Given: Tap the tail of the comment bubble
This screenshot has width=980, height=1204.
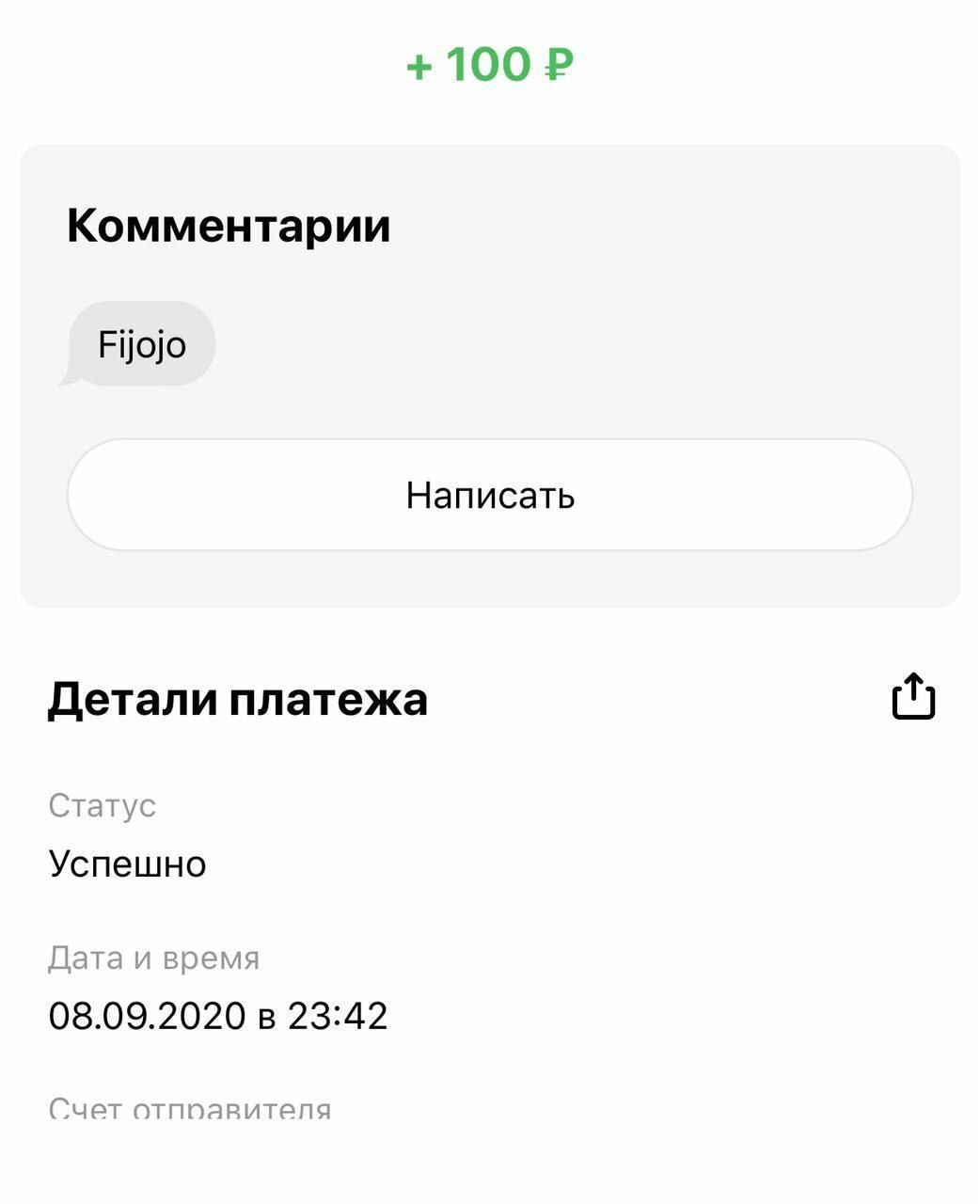Looking at the screenshot, I should point(68,378).
